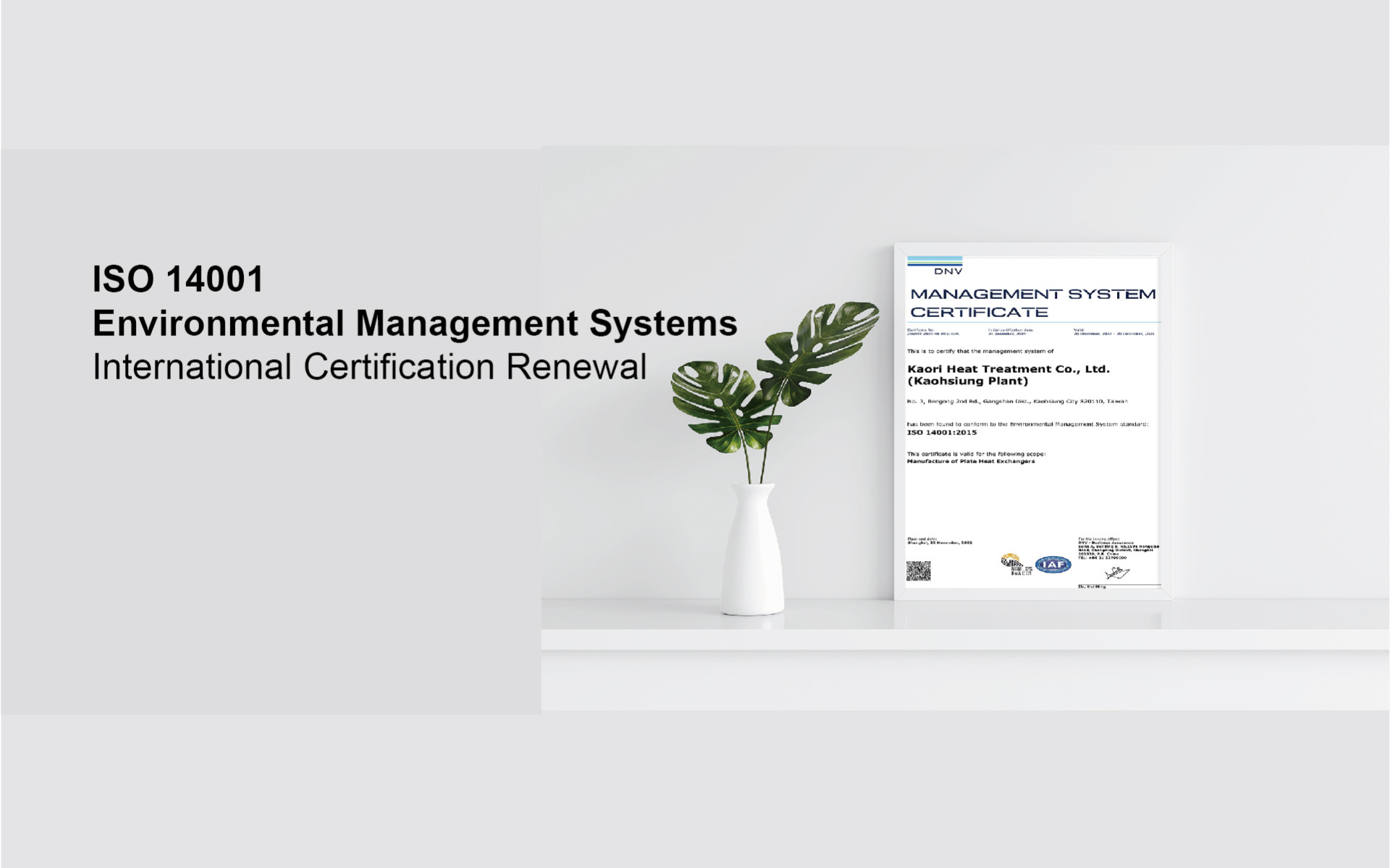The height and width of the screenshot is (868, 1390).
Task: Click the DNV logo on the certificate
Action: (x=935, y=266)
